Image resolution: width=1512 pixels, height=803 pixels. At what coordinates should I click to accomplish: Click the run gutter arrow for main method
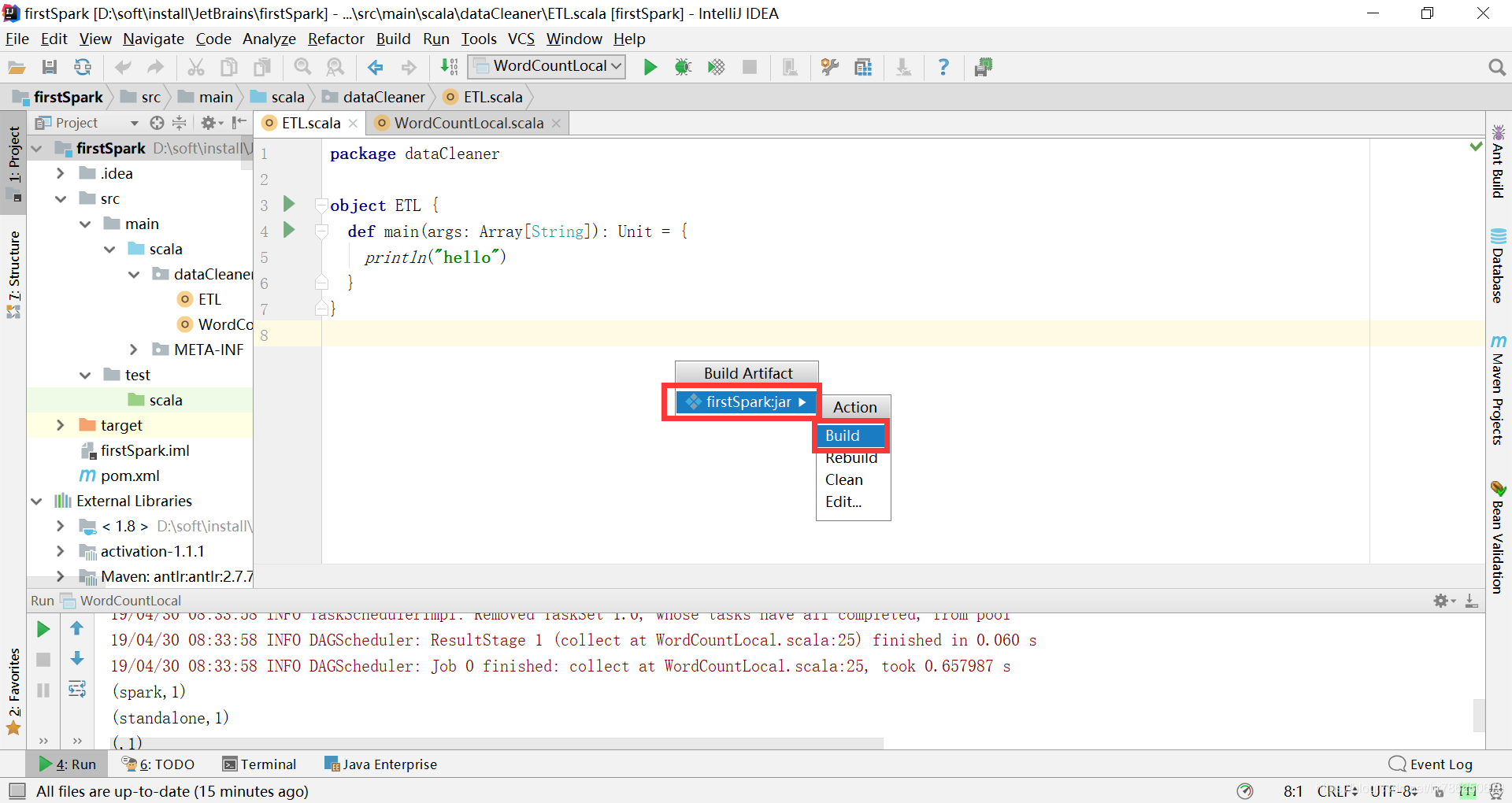point(289,230)
